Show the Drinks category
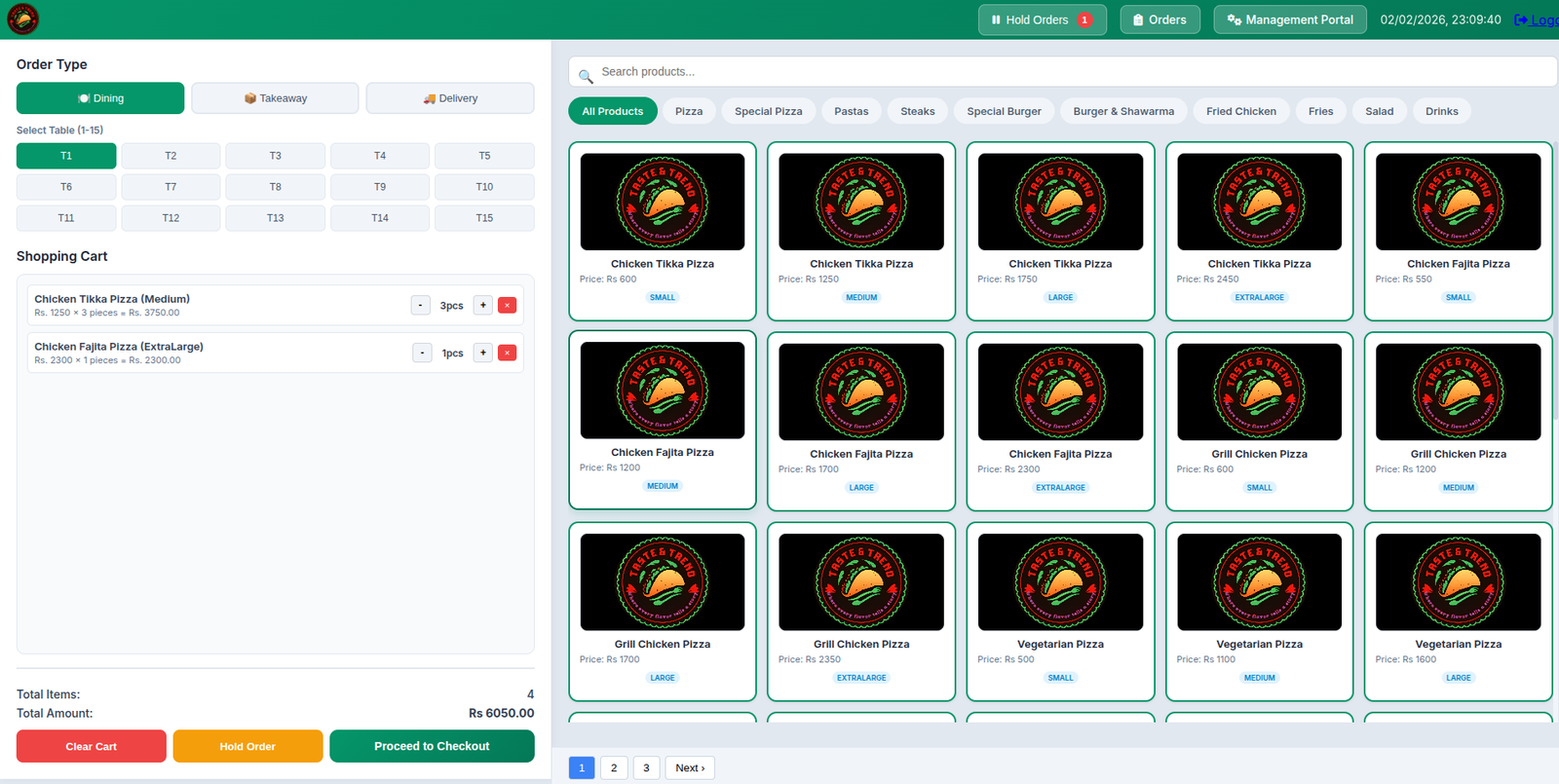1559x784 pixels. tap(1441, 111)
